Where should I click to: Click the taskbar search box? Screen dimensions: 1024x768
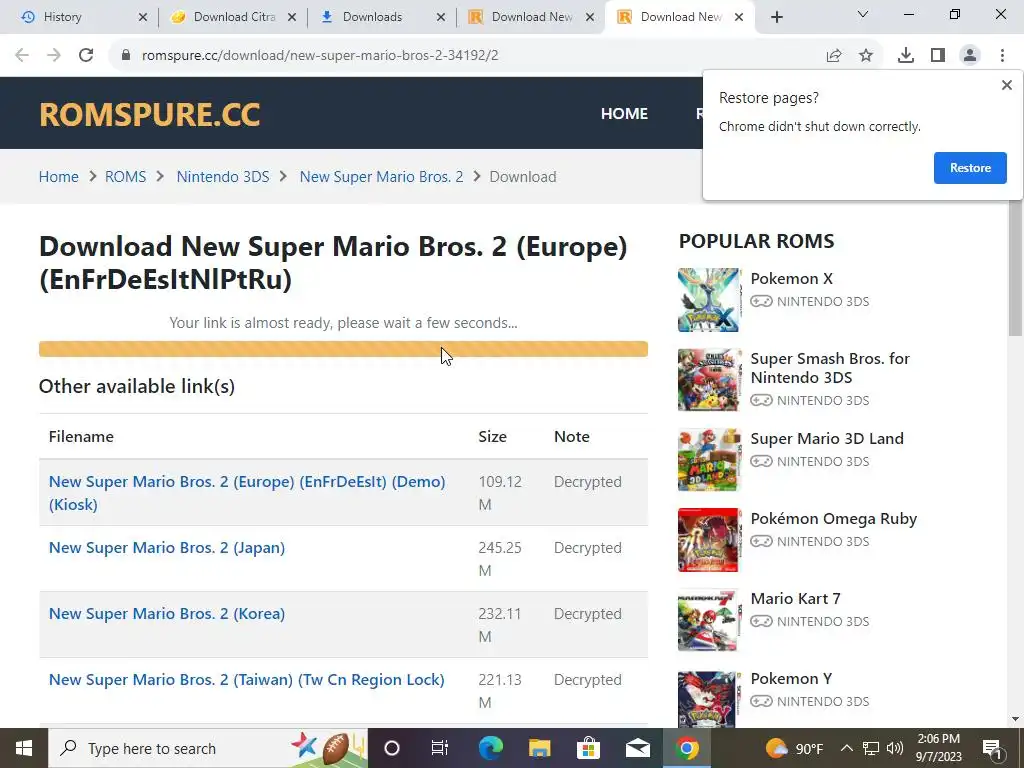coord(208,748)
